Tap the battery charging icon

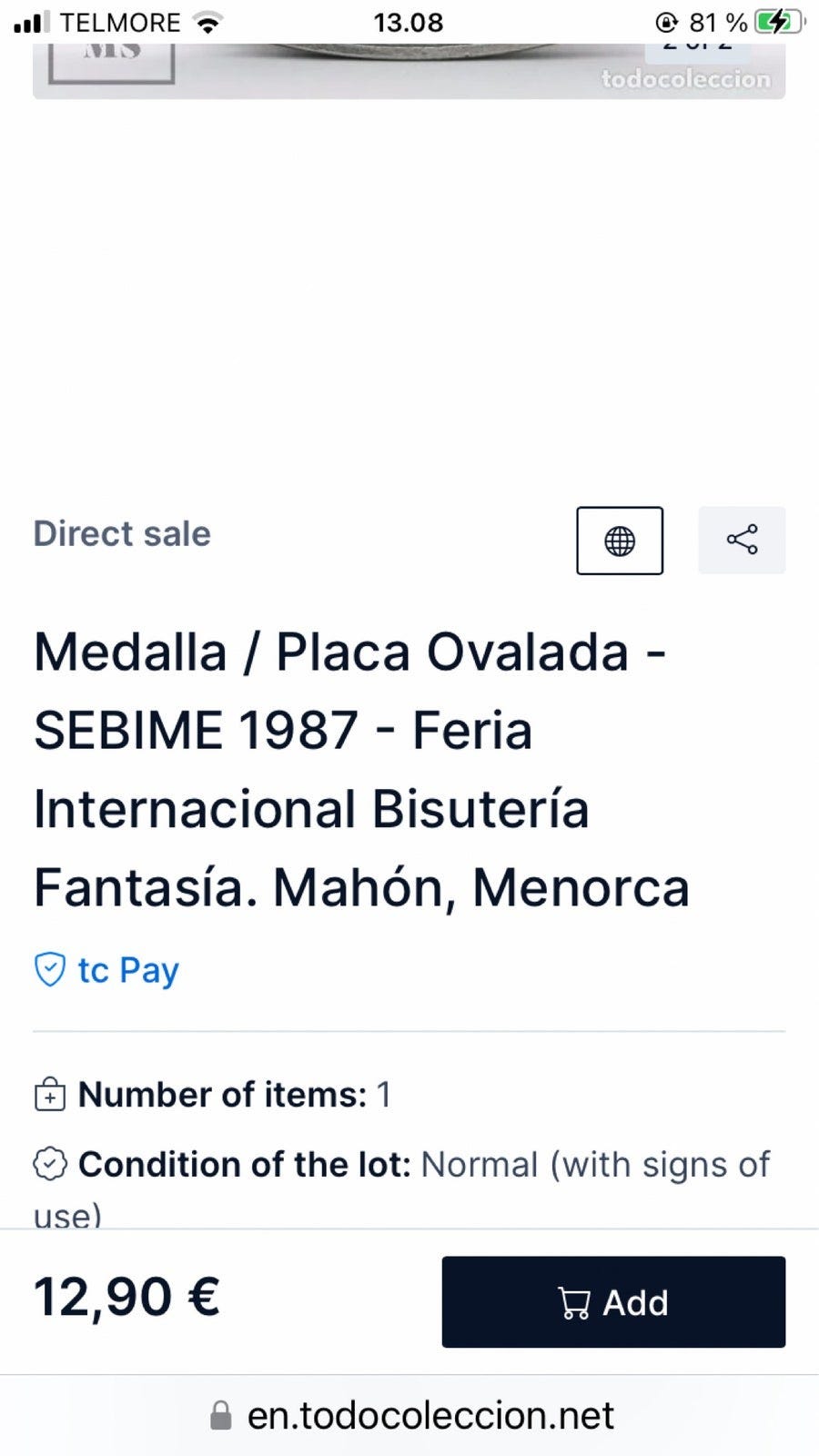pyautogui.click(x=777, y=23)
